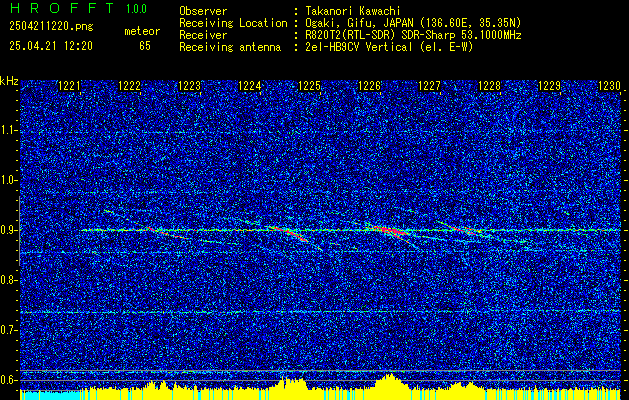This screenshot has width=629, height=400.
Task: Click the 1224 time marker
Action: point(250,86)
